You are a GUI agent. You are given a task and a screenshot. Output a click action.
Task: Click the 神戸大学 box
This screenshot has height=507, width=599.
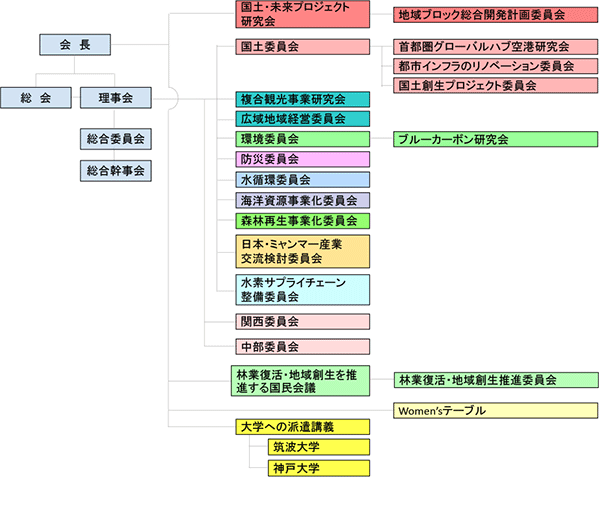coord(319,468)
